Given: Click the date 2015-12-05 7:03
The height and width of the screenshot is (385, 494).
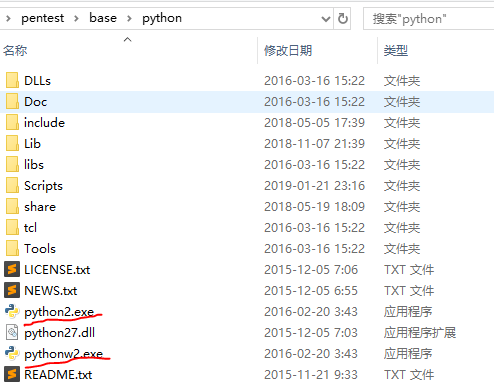Looking at the screenshot, I should 311,333.
